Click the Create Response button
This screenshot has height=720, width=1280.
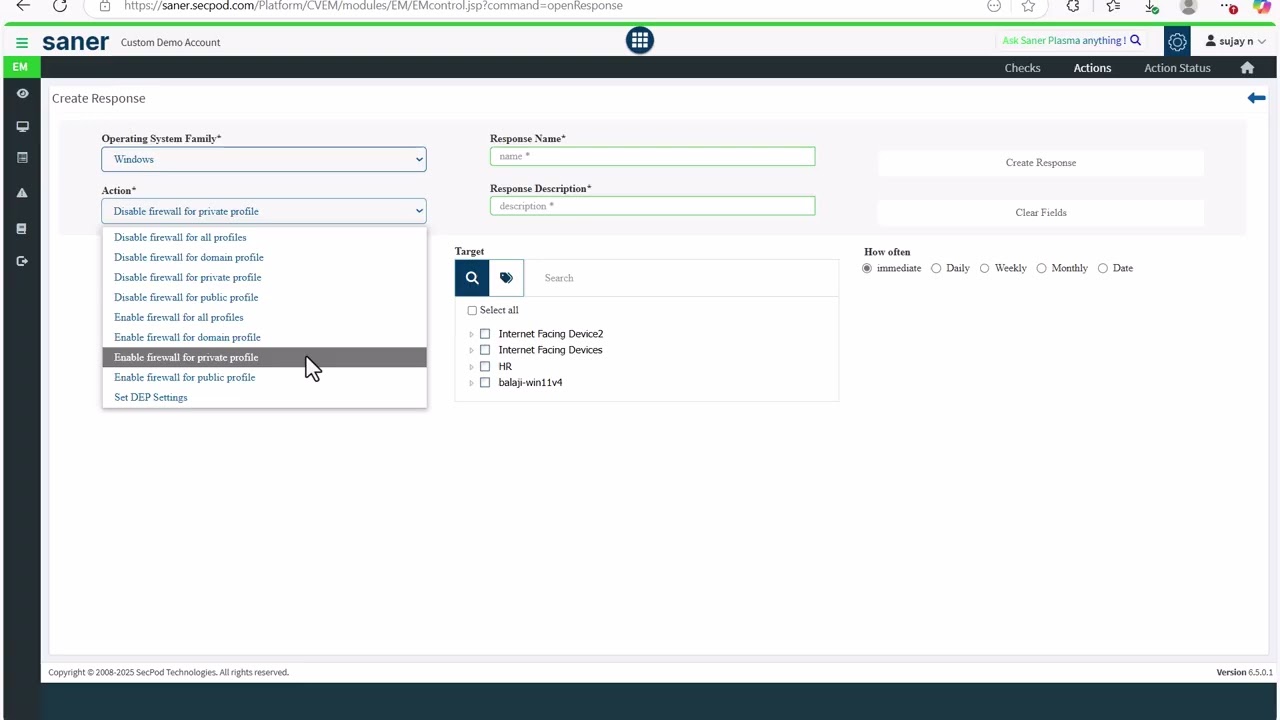1041,163
